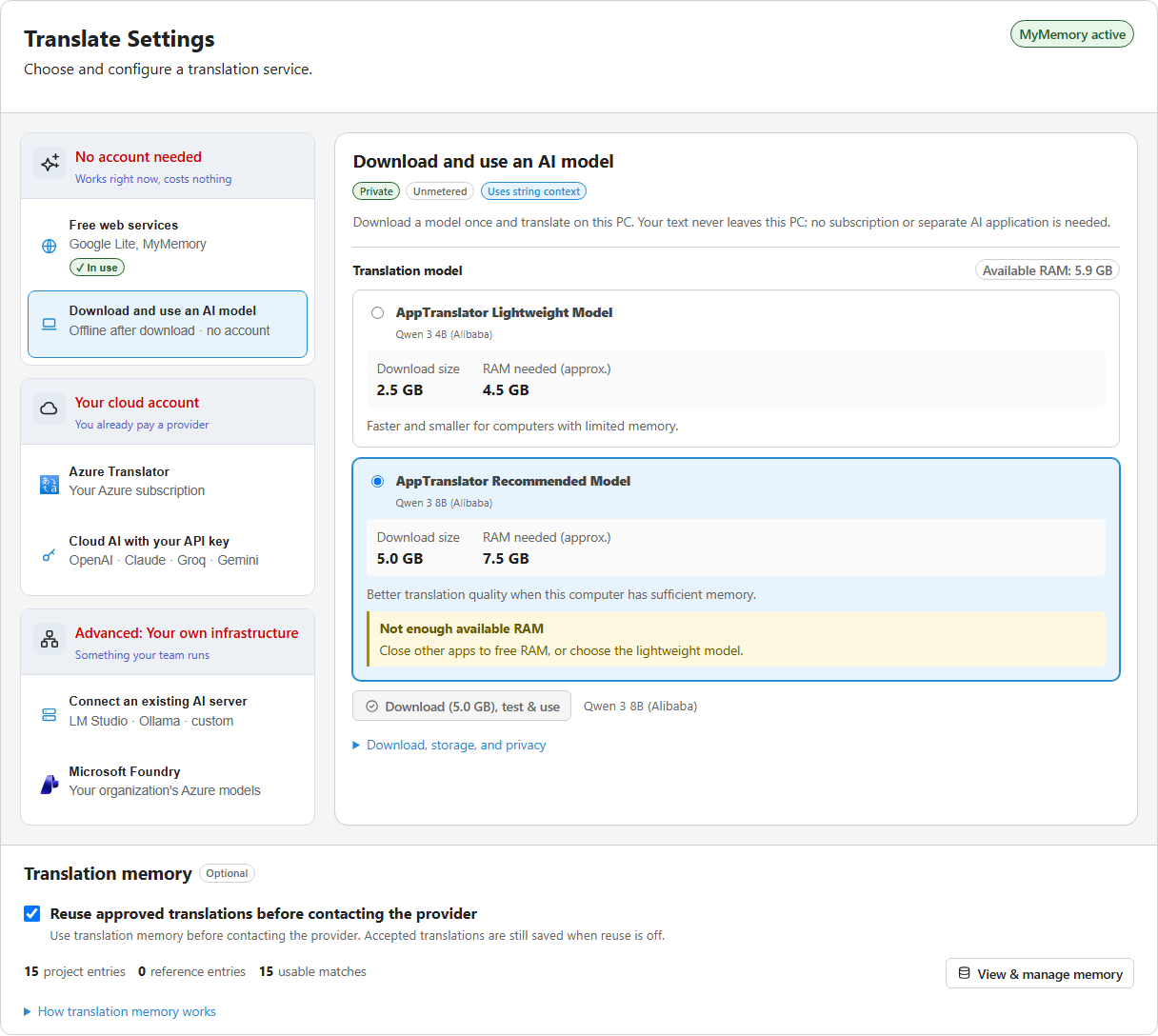
Task: Expand How translation memory works
Action: [x=120, y=1011]
